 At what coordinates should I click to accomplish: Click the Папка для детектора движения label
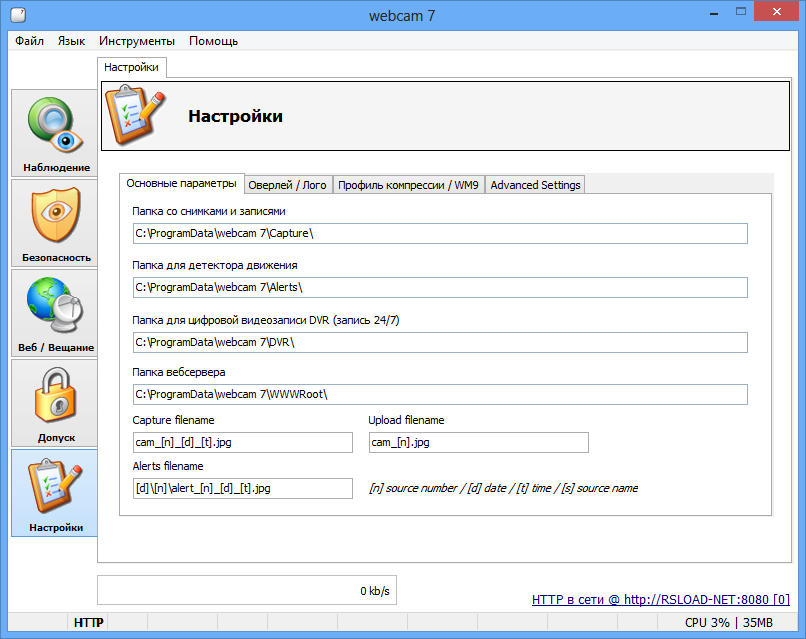point(215,265)
